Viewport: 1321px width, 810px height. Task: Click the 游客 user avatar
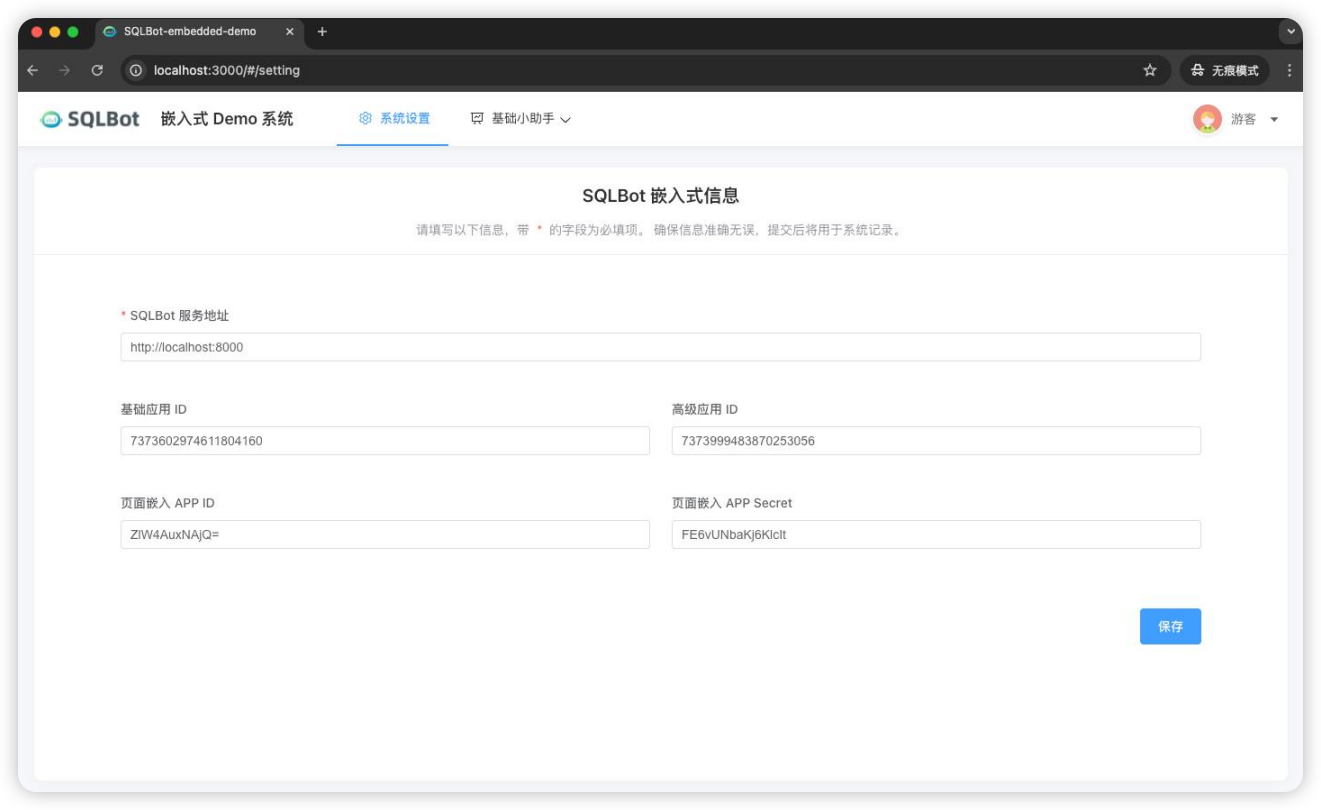(1207, 119)
